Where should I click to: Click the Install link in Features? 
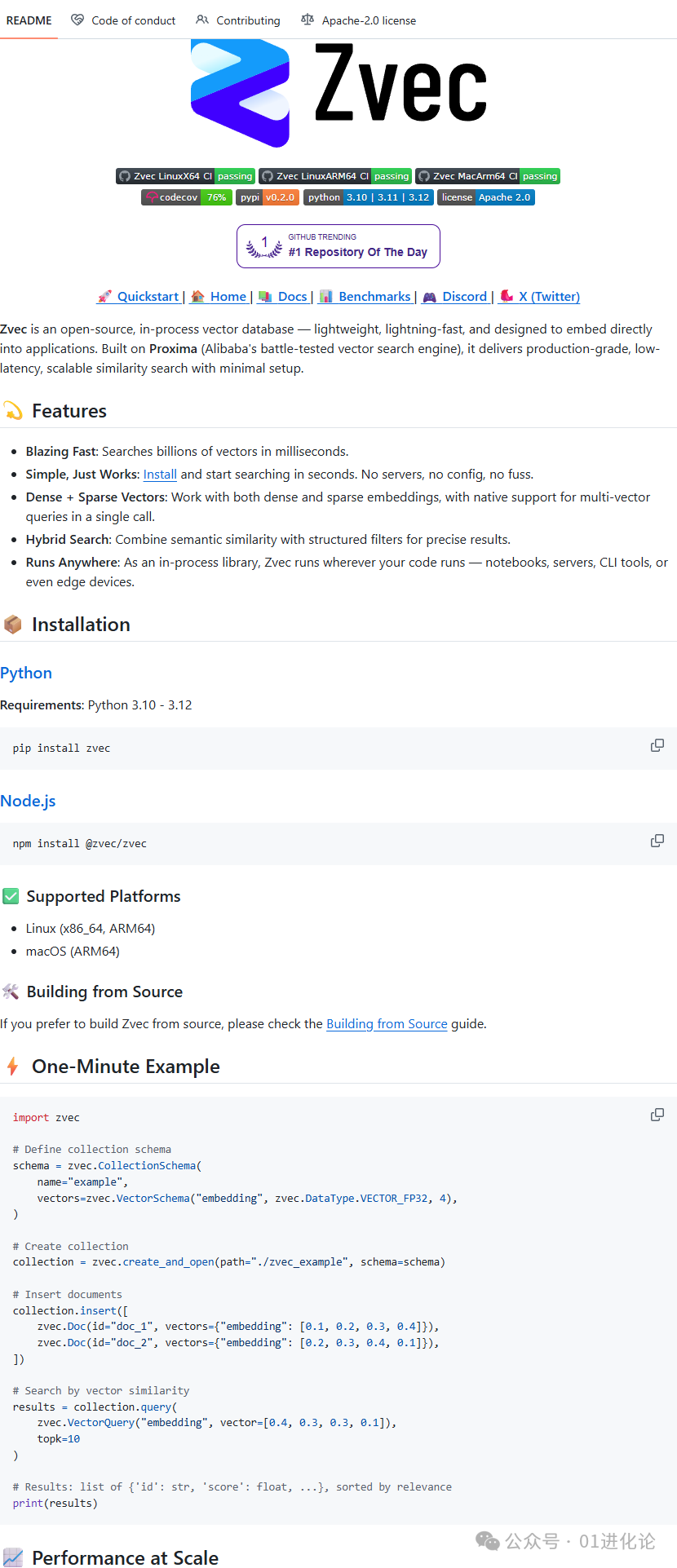pos(160,475)
